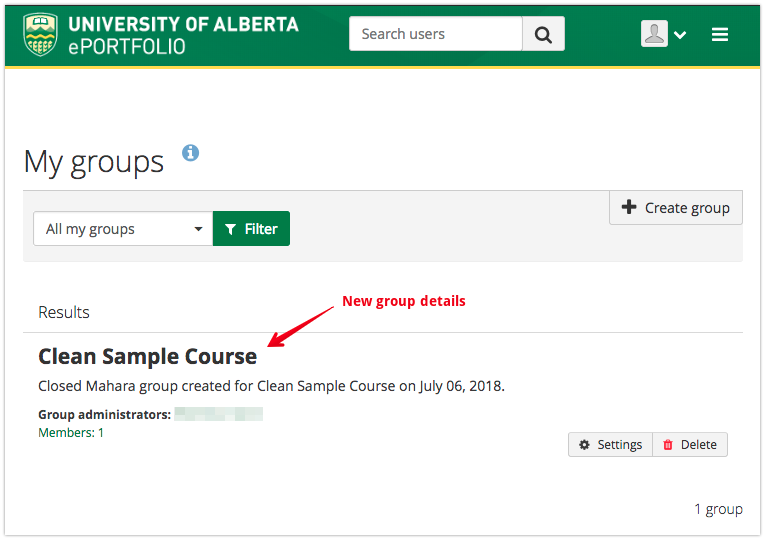
Task: Open the hamburger main menu
Action: (x=720, y=34)
